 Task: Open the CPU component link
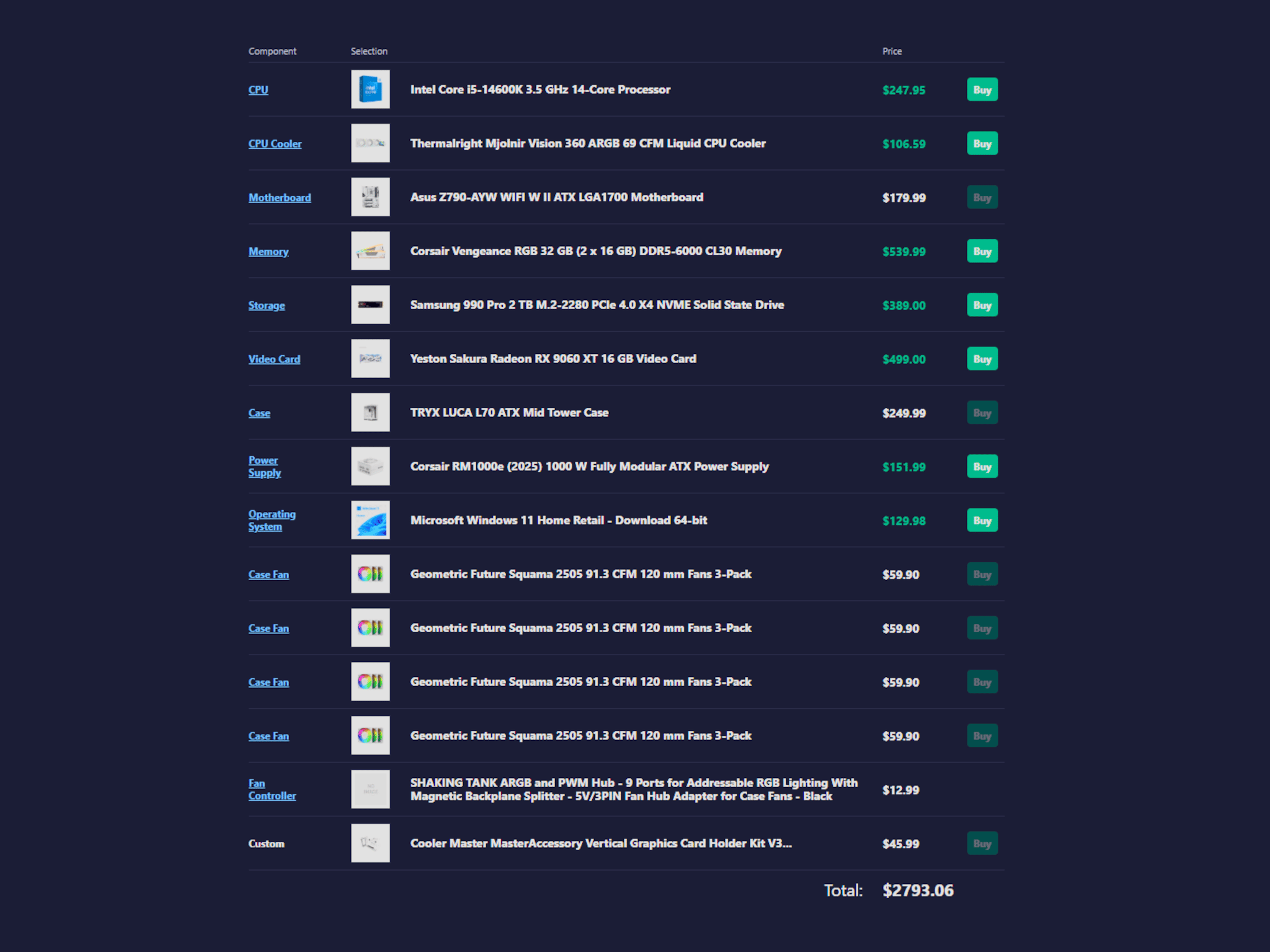point(258,90)
